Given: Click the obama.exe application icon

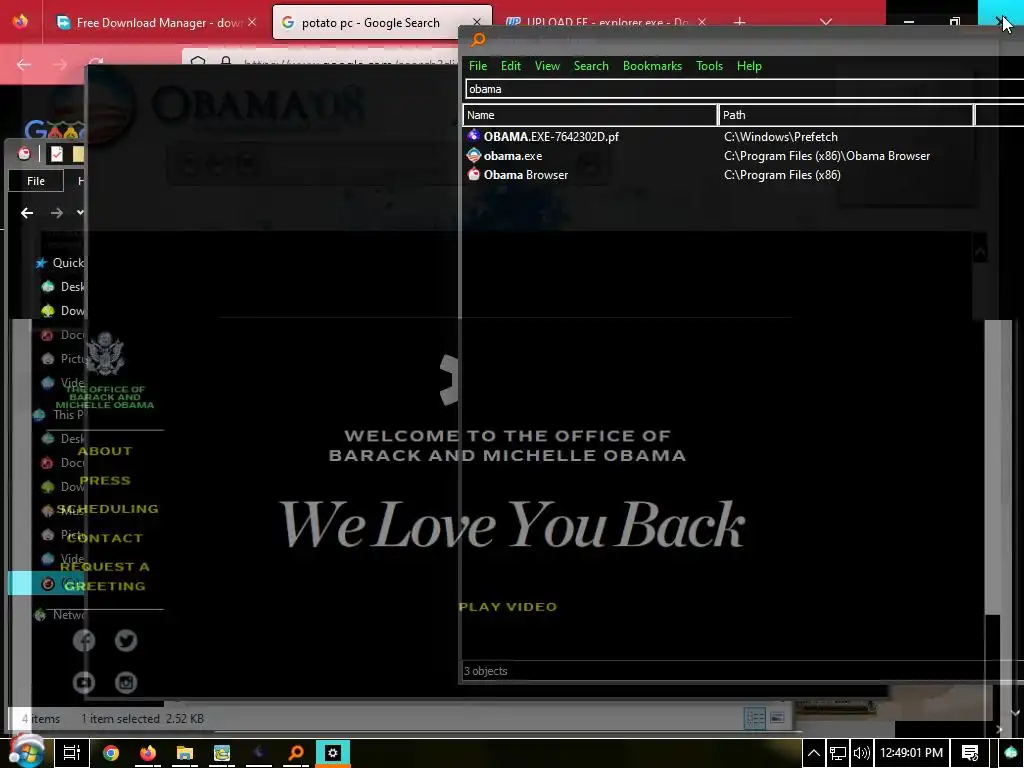Looking at the screenshot, I should coord(473,155).
